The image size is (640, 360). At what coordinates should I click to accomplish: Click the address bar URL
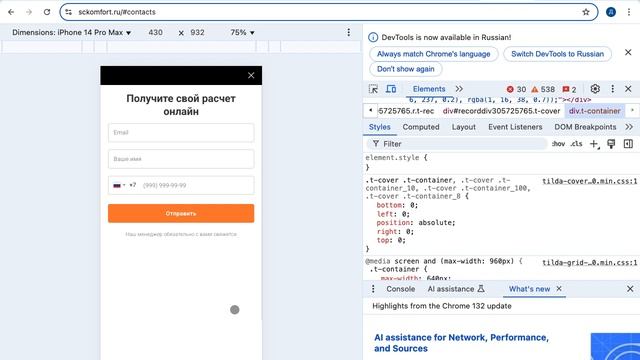pyautogui.click(x=117, y=12)
